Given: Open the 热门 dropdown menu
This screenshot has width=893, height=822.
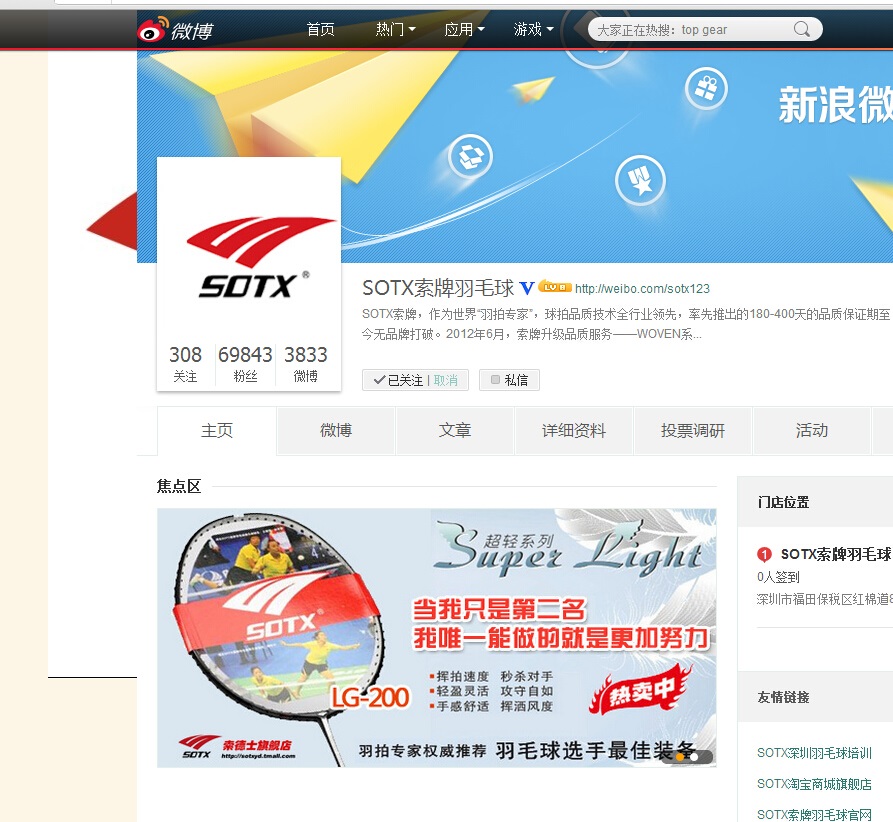Looking at the screenshot, I should [395, 29].
